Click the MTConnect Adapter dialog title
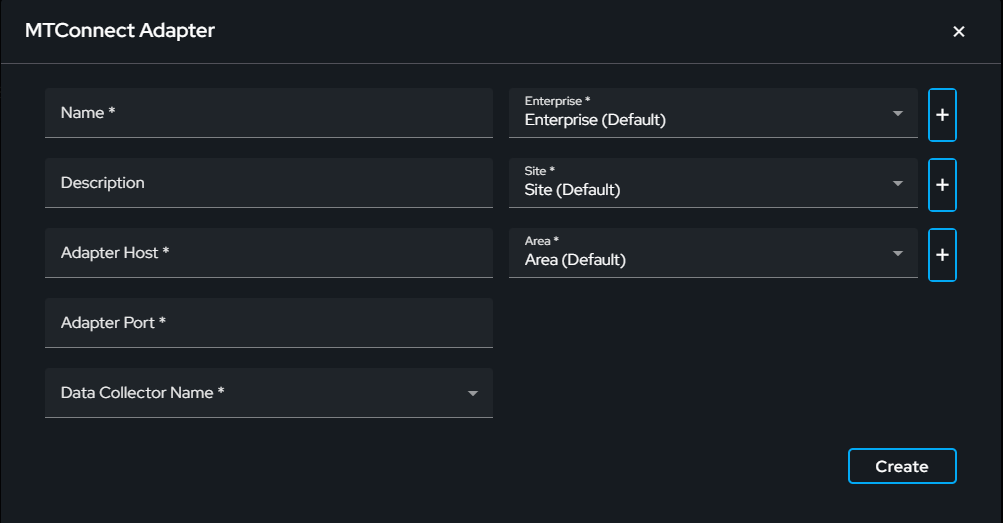1003x523 pixels. (120, 31)
